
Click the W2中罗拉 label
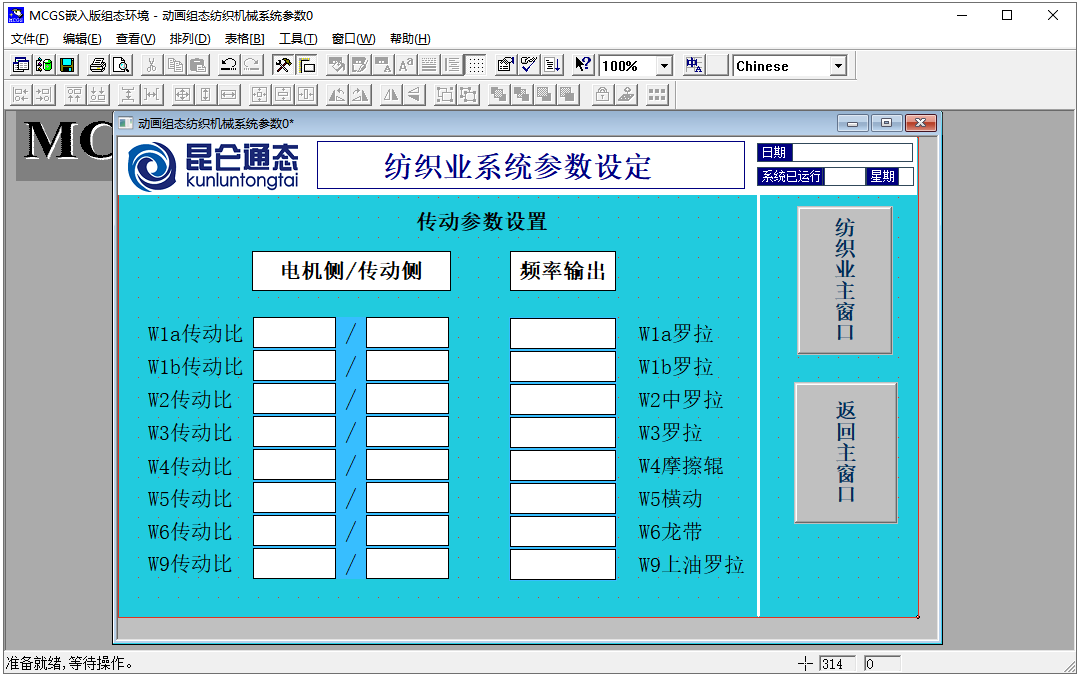tap(680, 400)
